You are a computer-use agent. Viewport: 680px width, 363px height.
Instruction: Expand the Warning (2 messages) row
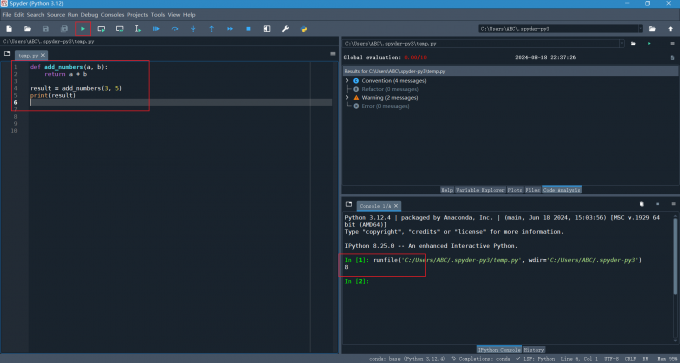tap(347, 98)
